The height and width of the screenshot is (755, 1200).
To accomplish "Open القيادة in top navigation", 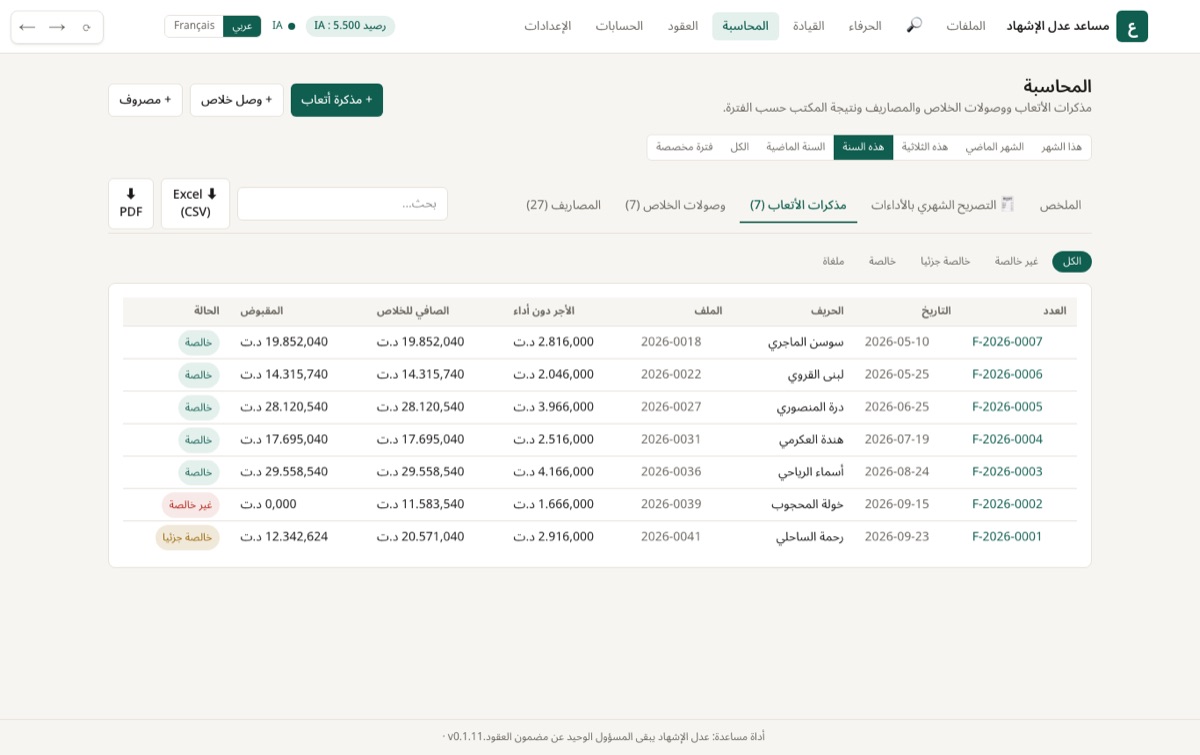I will (x=809, y=26).
